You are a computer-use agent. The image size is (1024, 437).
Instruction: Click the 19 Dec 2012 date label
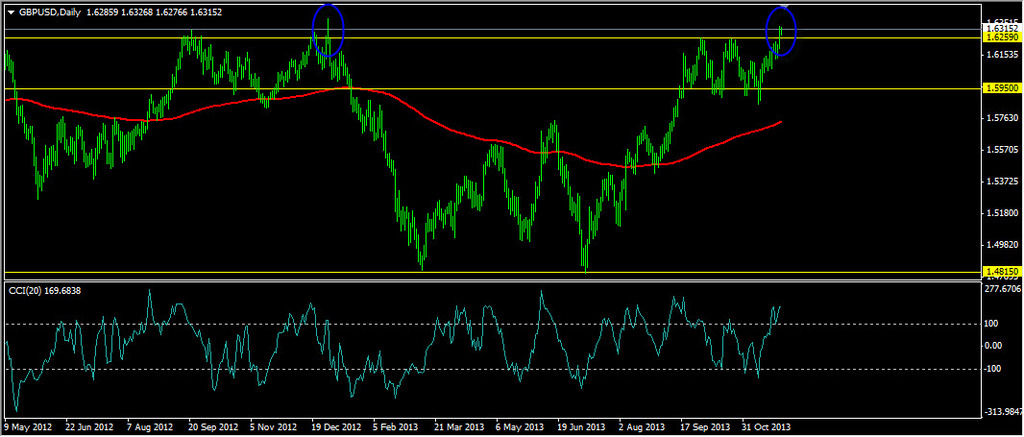click(337, 427)
